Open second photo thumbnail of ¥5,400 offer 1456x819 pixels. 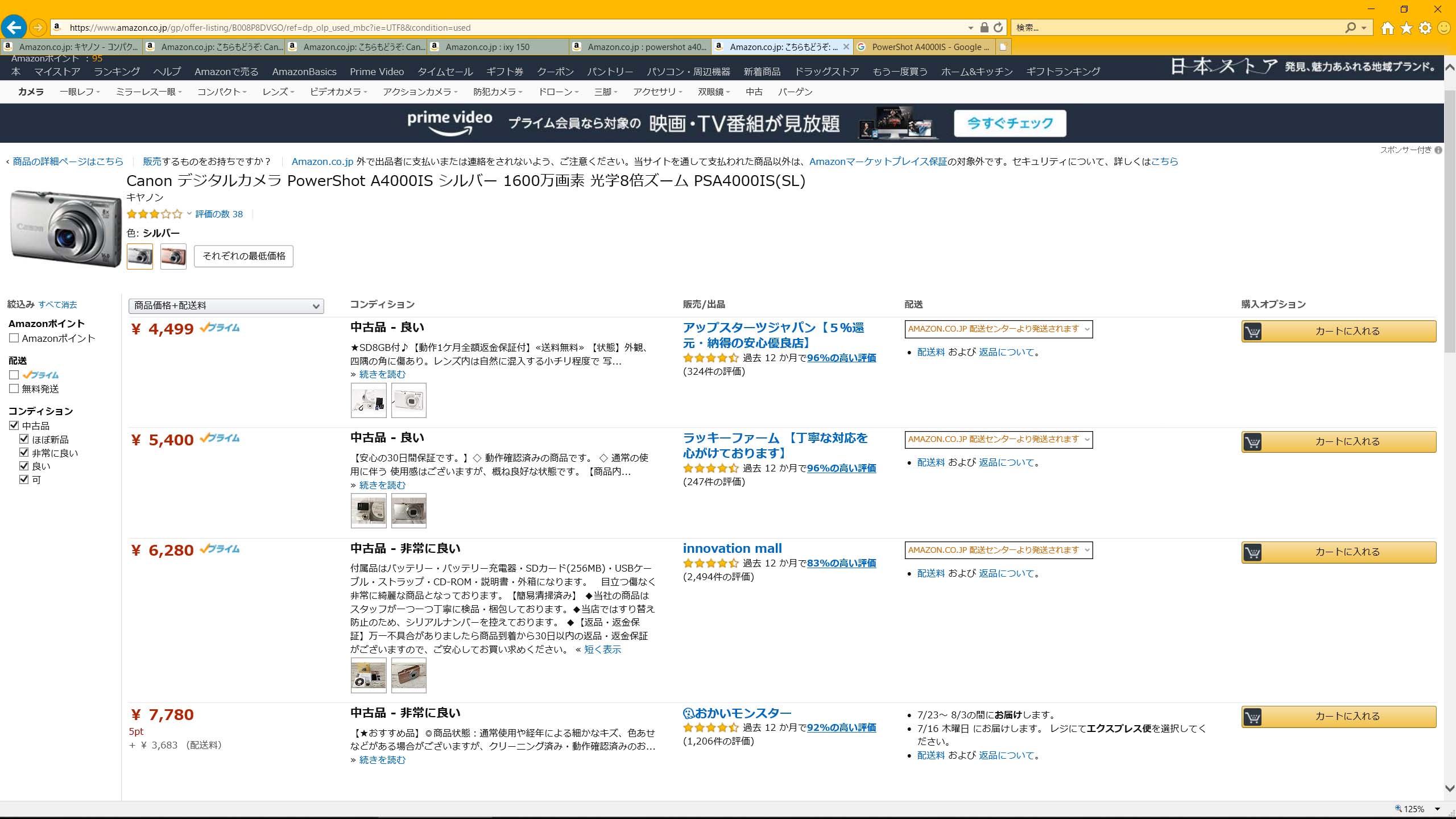coord(409,511)
